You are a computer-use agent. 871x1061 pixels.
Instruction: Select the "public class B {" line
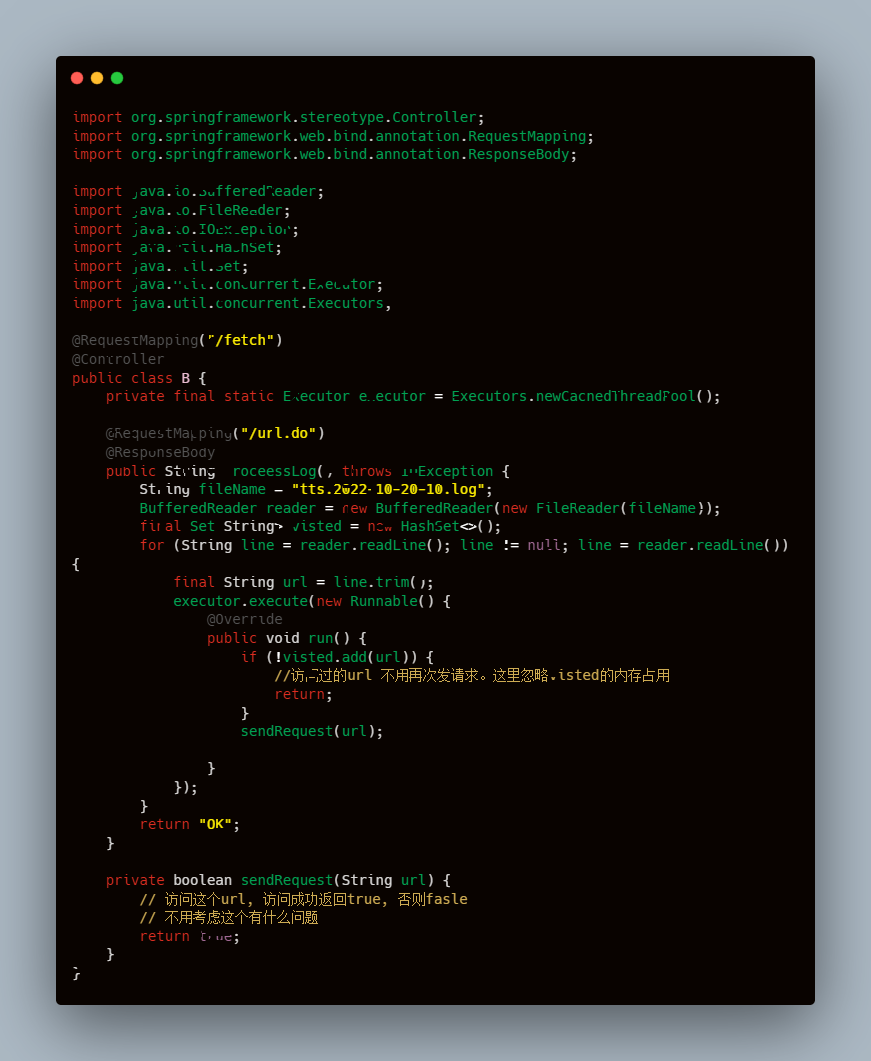(139, 378)
